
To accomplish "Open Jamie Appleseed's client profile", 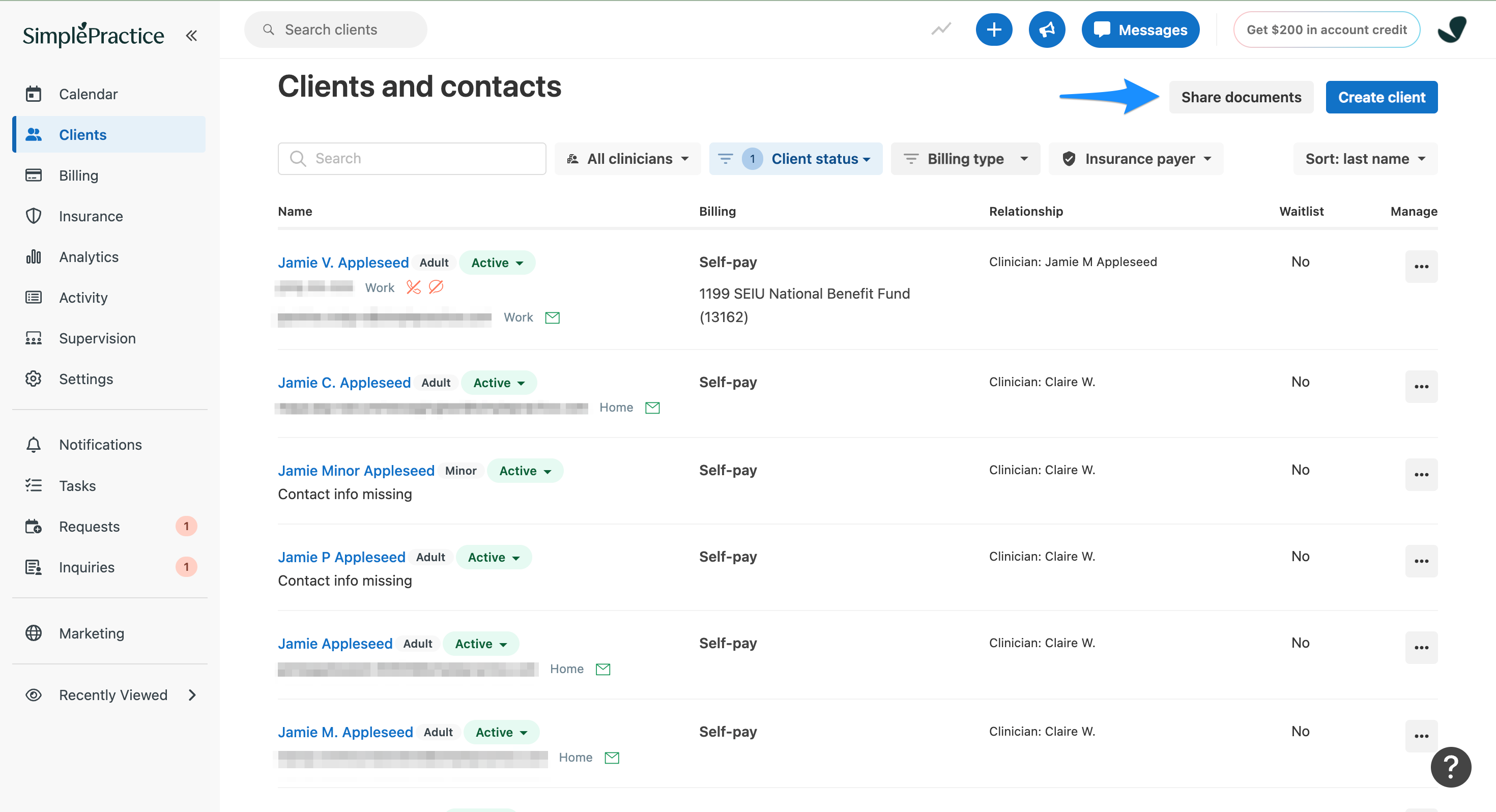I will tap(335, 644).
